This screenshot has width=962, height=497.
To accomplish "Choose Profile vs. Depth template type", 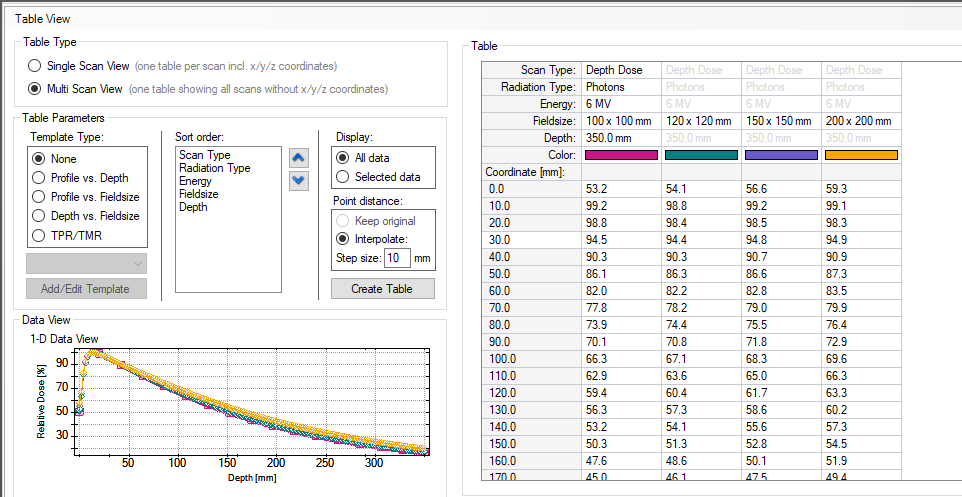I will coord(40,178).
